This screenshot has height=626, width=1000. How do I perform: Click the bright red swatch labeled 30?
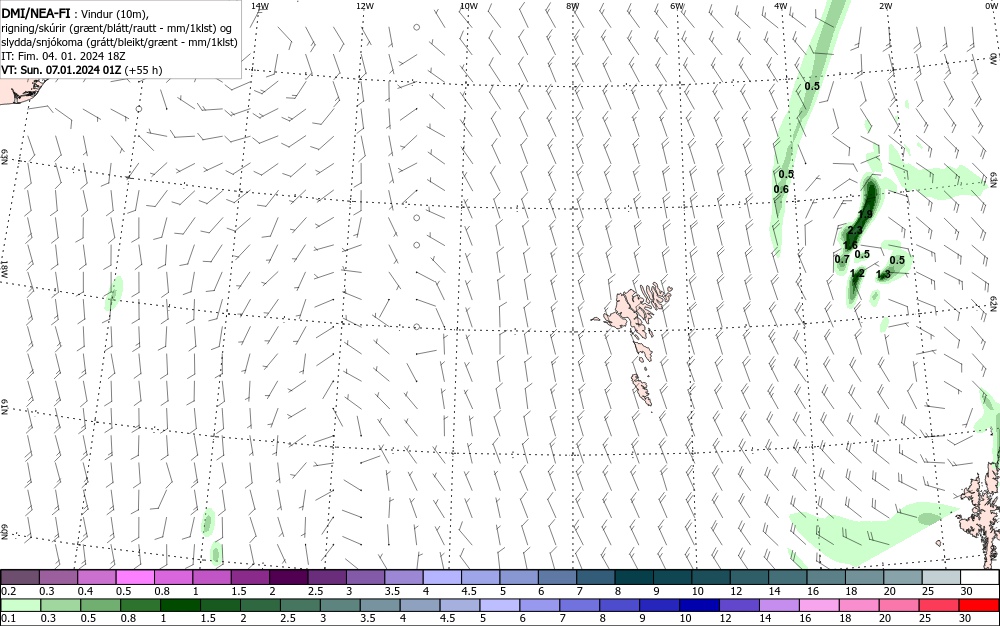pos(980,605)
